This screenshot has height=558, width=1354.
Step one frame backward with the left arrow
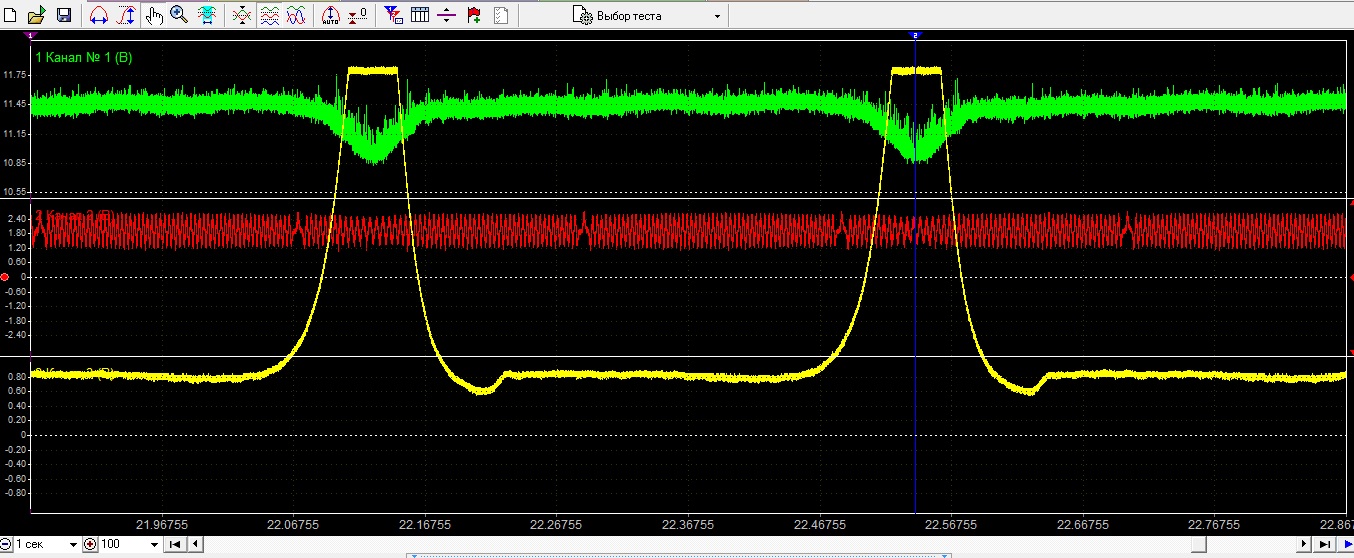click(195, 544)
